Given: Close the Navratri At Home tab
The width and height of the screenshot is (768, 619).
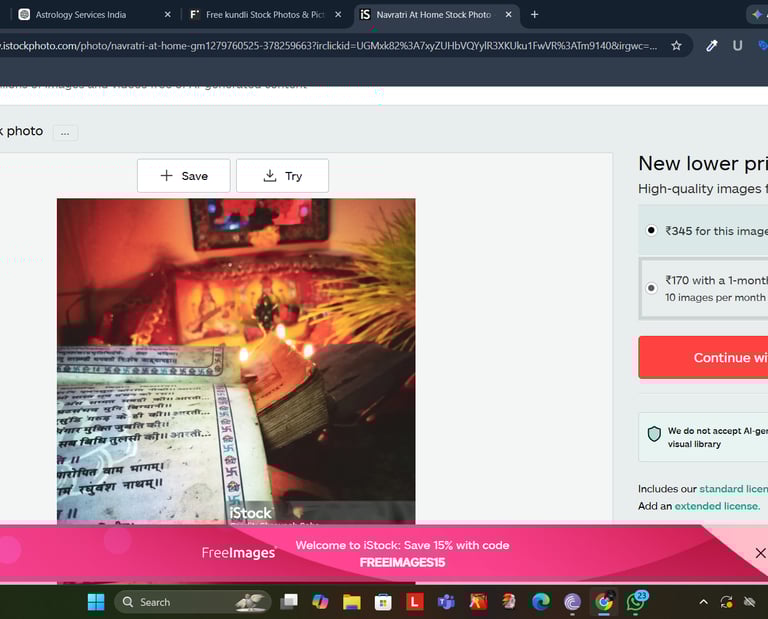Looking at the screenshot, I should [508, 15].
